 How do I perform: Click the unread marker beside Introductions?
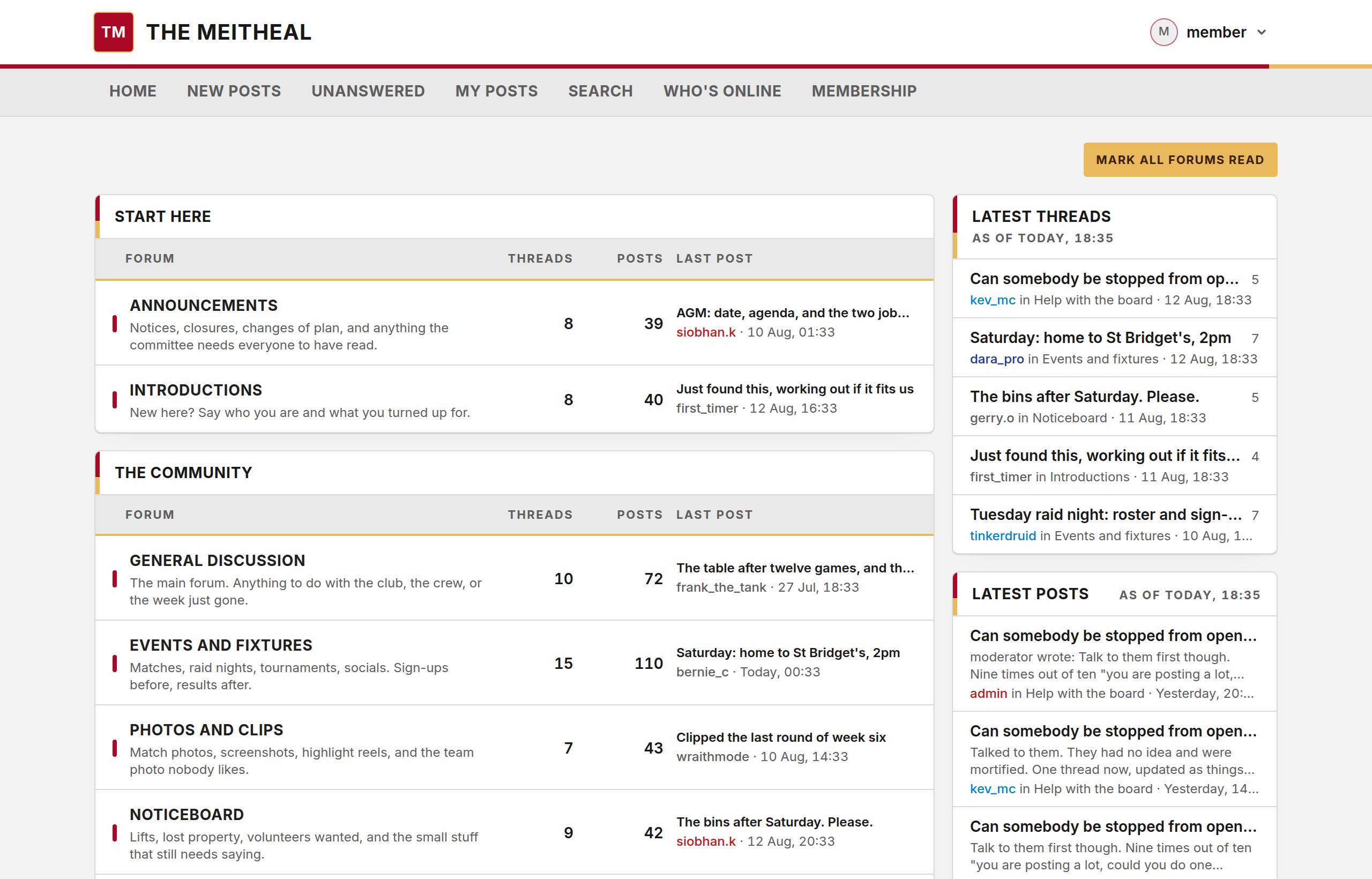115,399
